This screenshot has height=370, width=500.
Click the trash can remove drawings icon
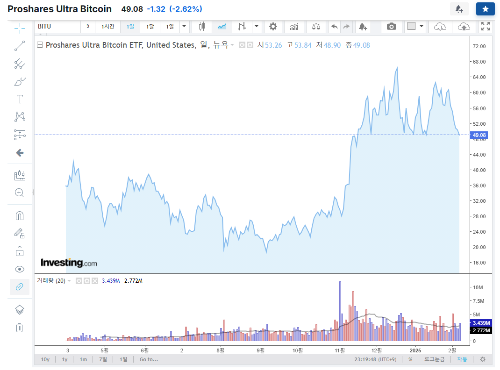click(x=20, y=328)
